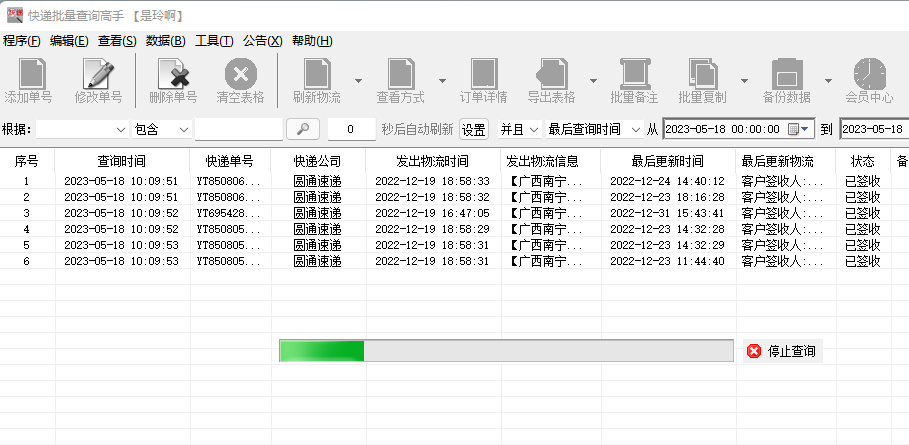Click the 刷新物流 toolbar icon

(317, 74)
